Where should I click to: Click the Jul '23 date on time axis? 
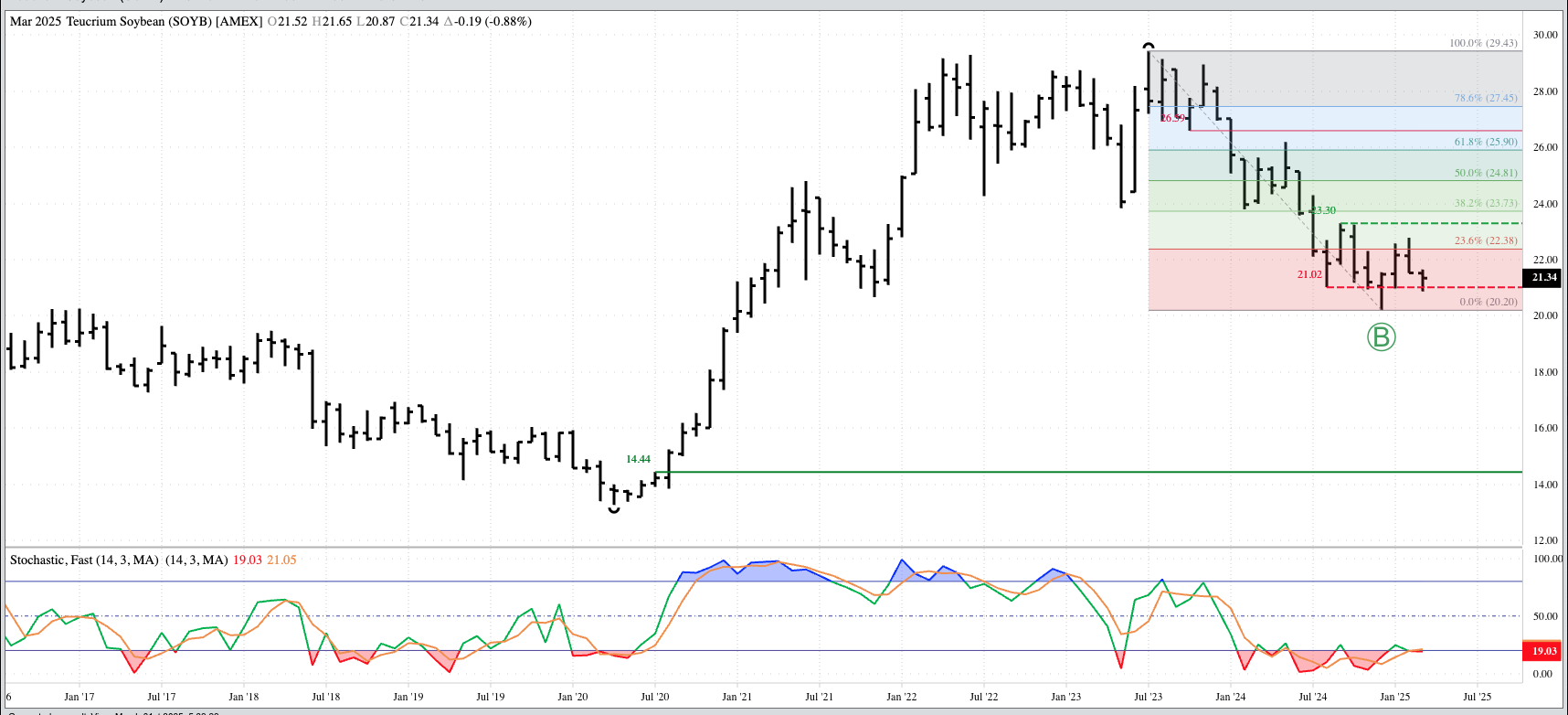[1148, 697]
